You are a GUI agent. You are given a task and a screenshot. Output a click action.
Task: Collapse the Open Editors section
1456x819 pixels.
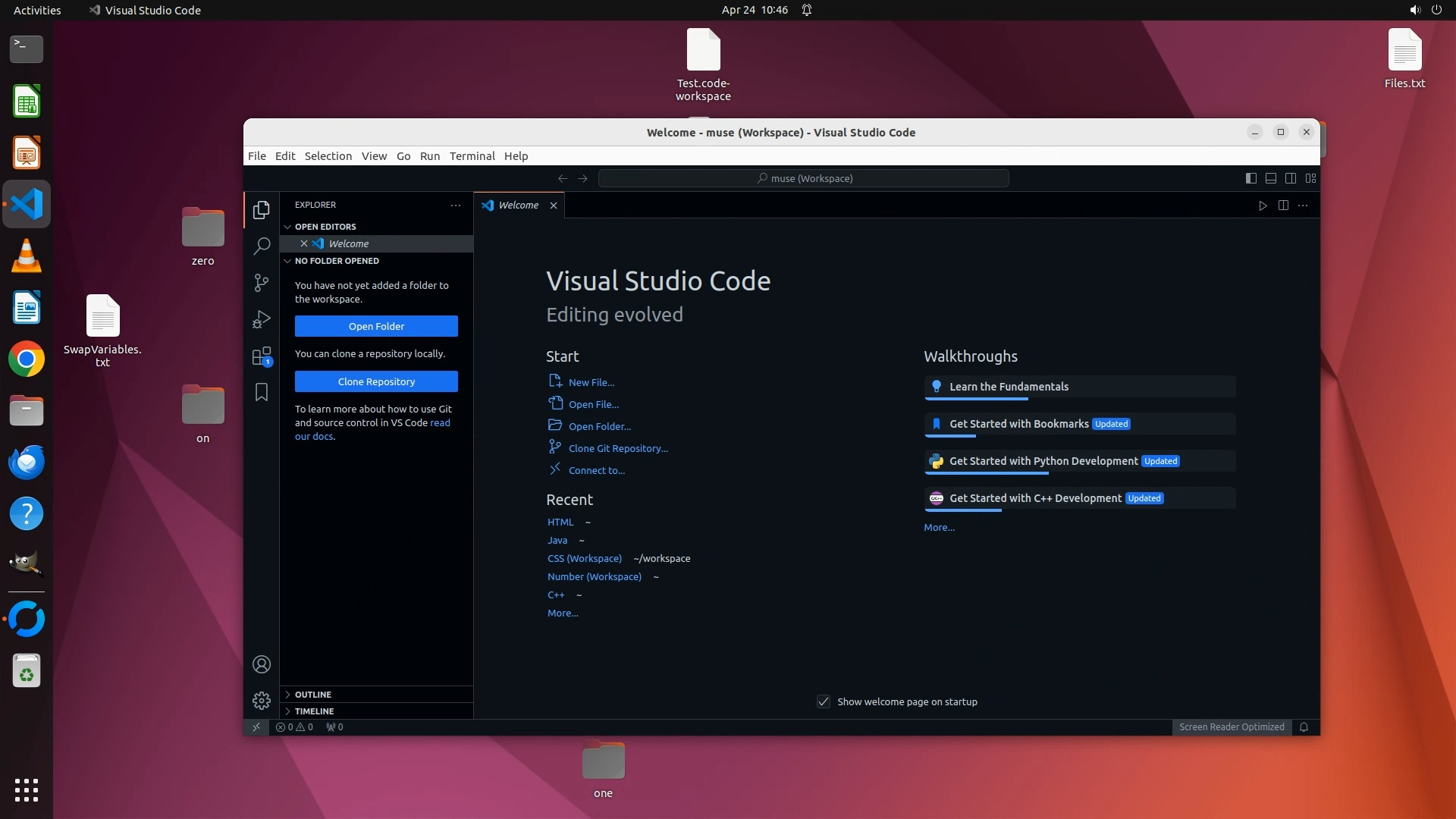pos(325,226)
